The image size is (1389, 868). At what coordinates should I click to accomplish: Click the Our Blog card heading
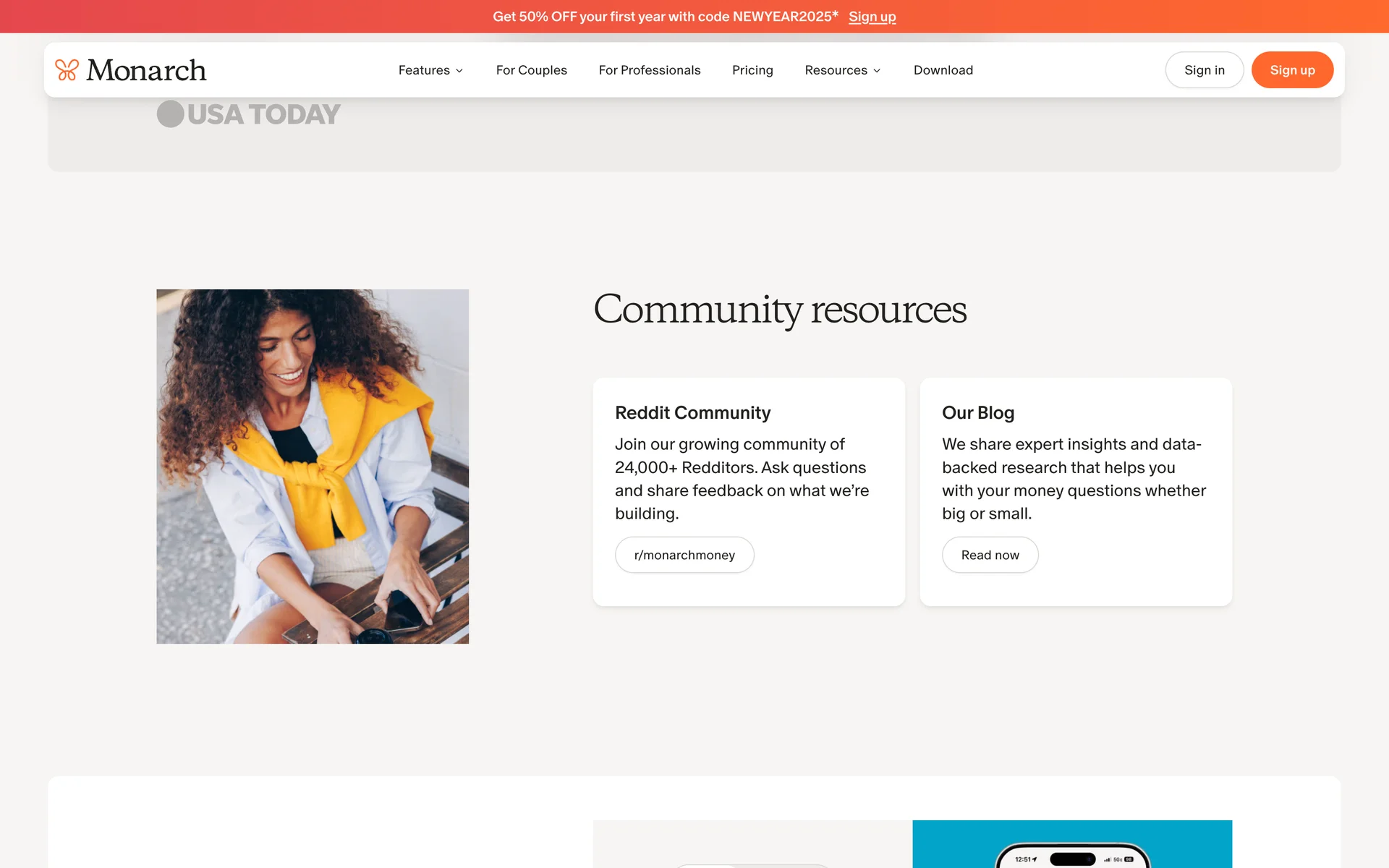[x=977, y=412]
